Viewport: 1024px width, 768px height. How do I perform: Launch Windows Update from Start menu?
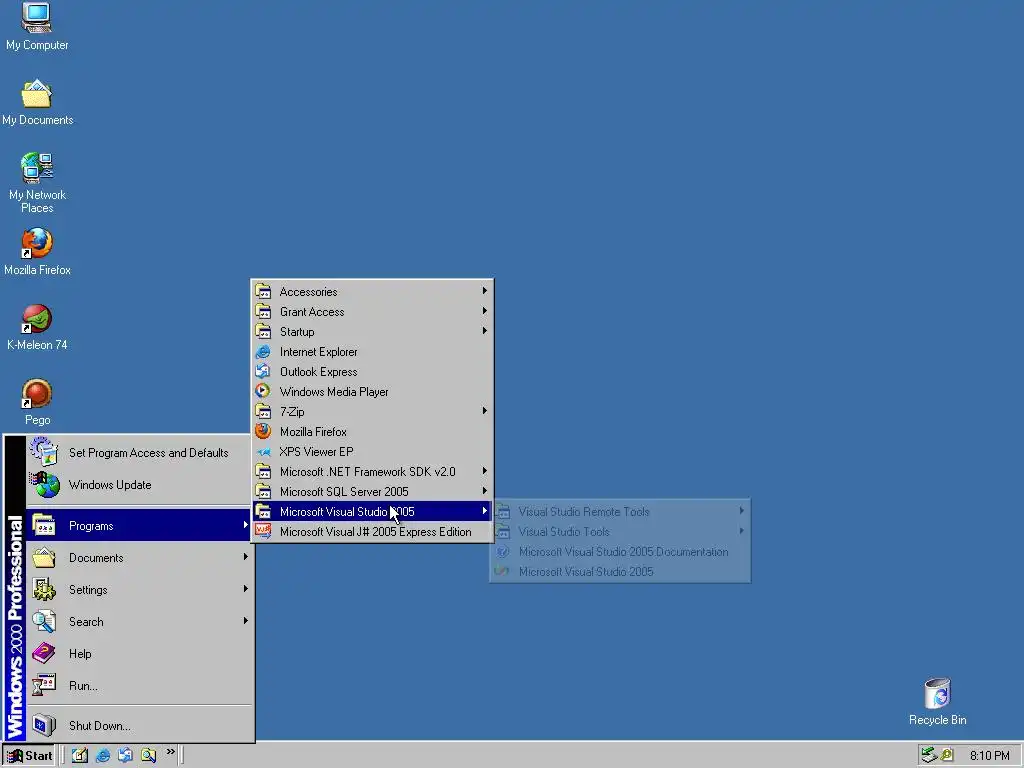[138, 485]
